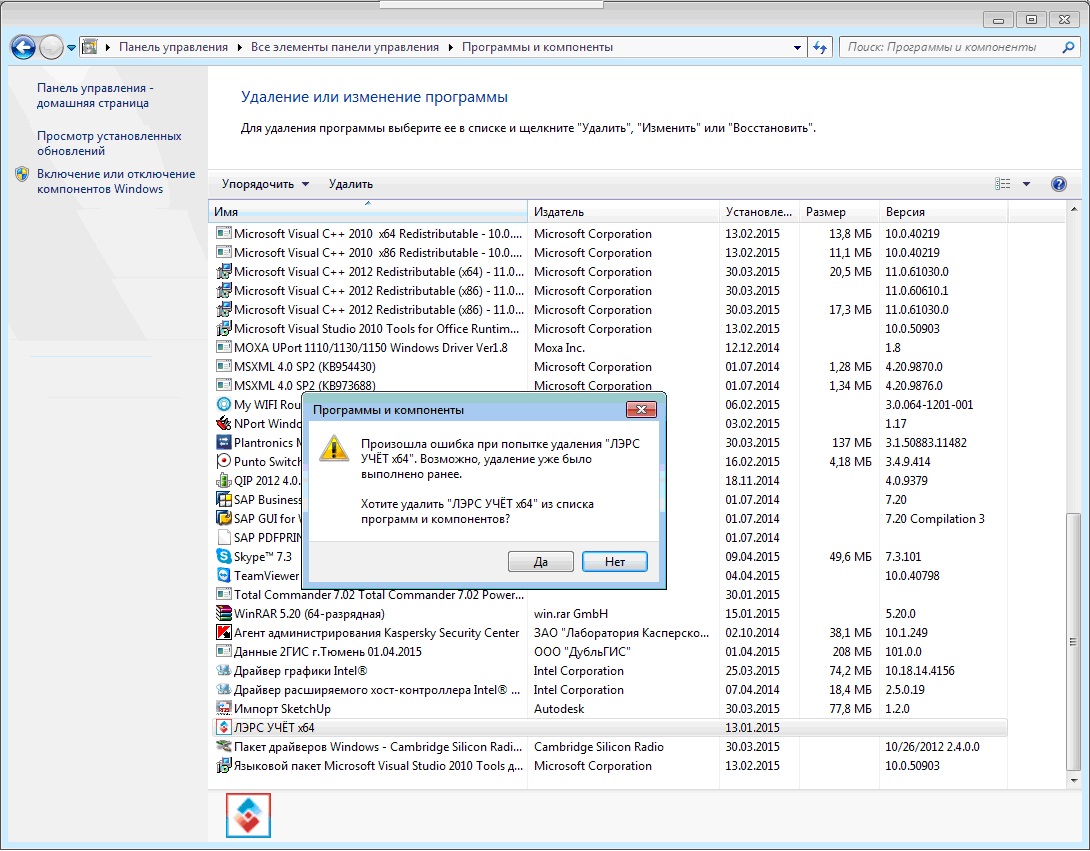Open Просмотр установленных обновлений link
The image size is (1090, 851).
(x=109, y=143)
